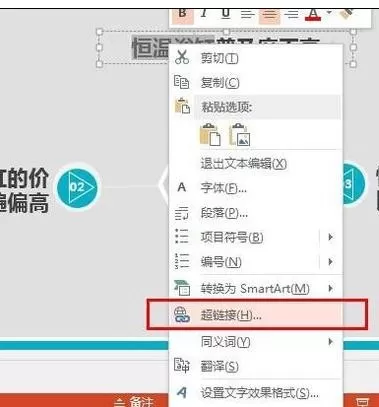
Task: Toggle Underline in the mini toolbar
Action: coord(226,14)
